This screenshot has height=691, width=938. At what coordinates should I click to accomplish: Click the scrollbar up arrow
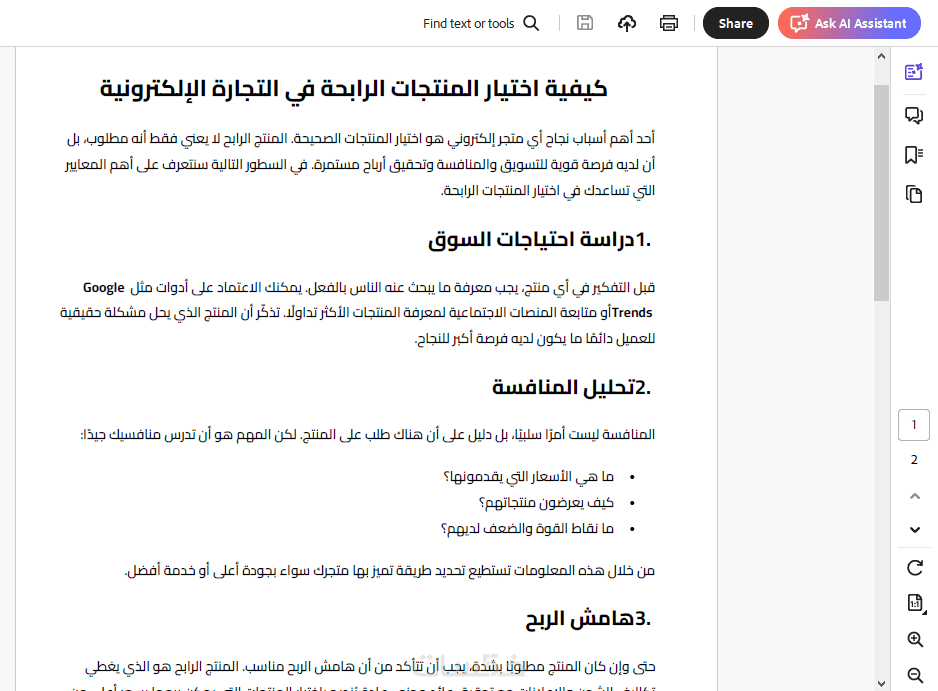[881, 56]
